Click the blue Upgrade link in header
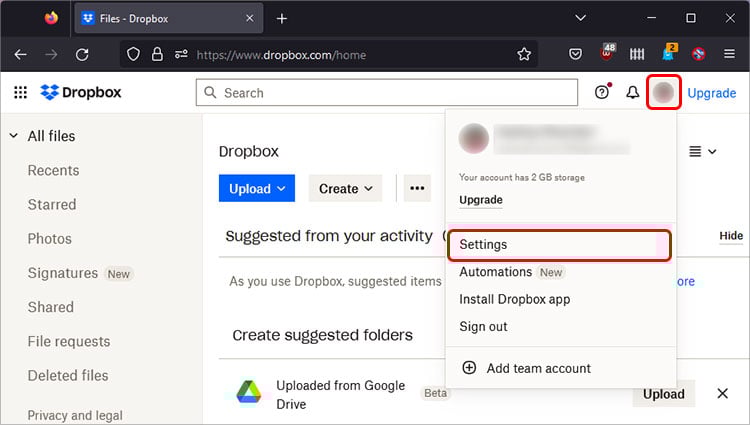750x425 pixels. (x=711, y=93)
